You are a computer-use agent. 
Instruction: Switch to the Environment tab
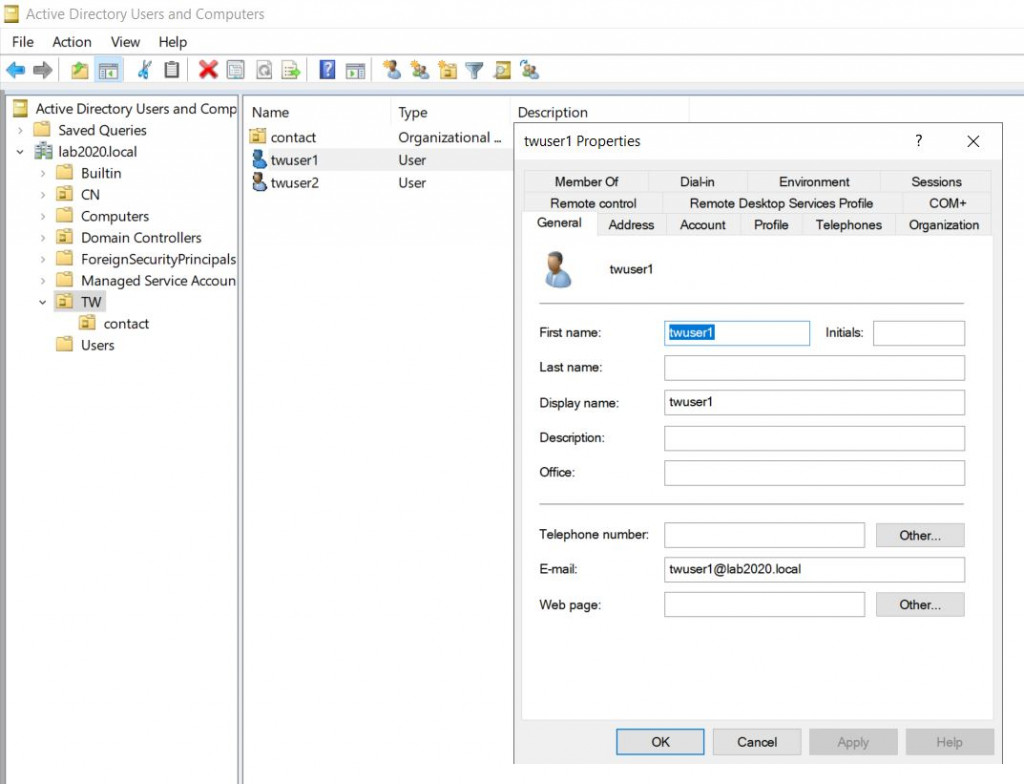[814, 182]
